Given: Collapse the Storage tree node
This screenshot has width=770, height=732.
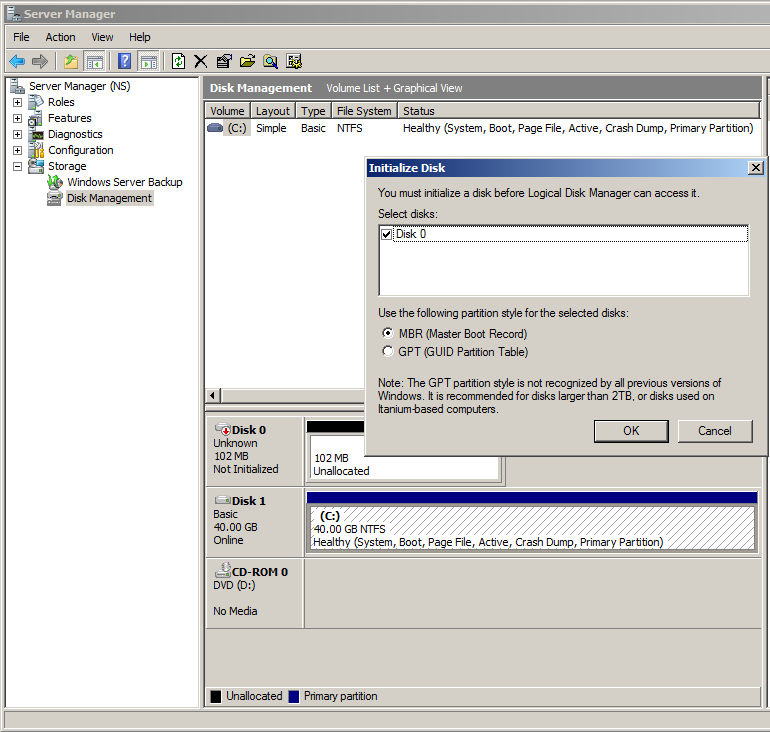Looking at the screenshot, I should click(x=17, y=166).
